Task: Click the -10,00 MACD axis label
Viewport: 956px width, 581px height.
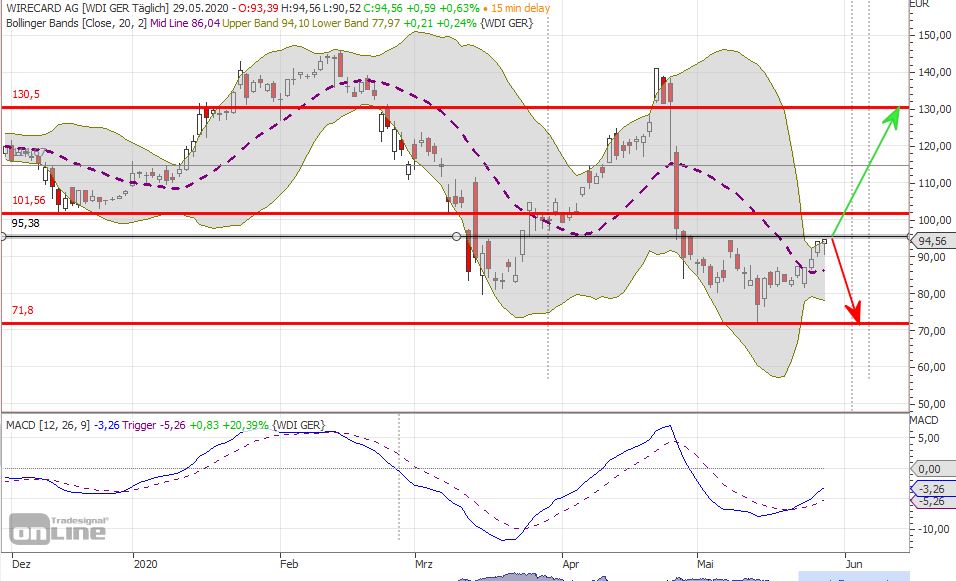Action: 932,529
